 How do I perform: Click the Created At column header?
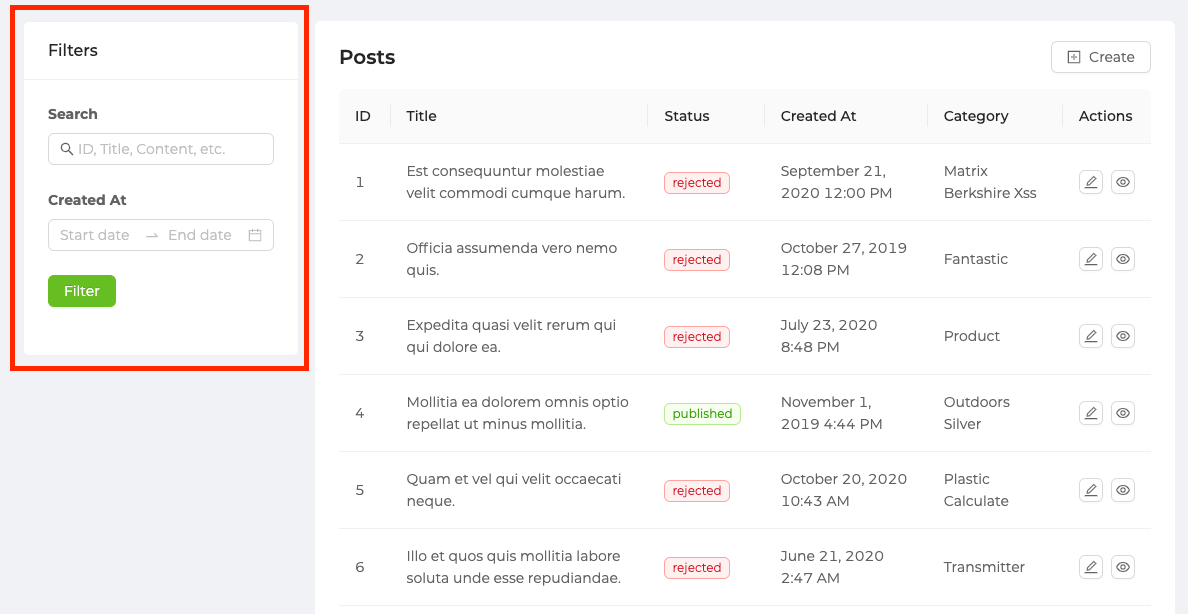(818, 116)
